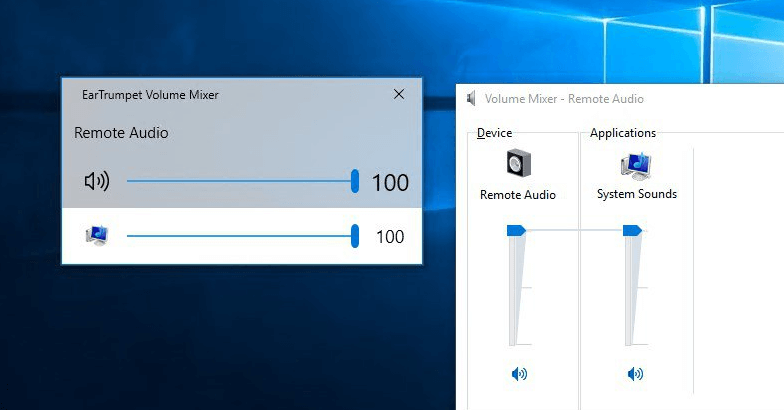Click EarTrumpet Volume Mixer title text

pyautogui.click(x=150, y=95)
